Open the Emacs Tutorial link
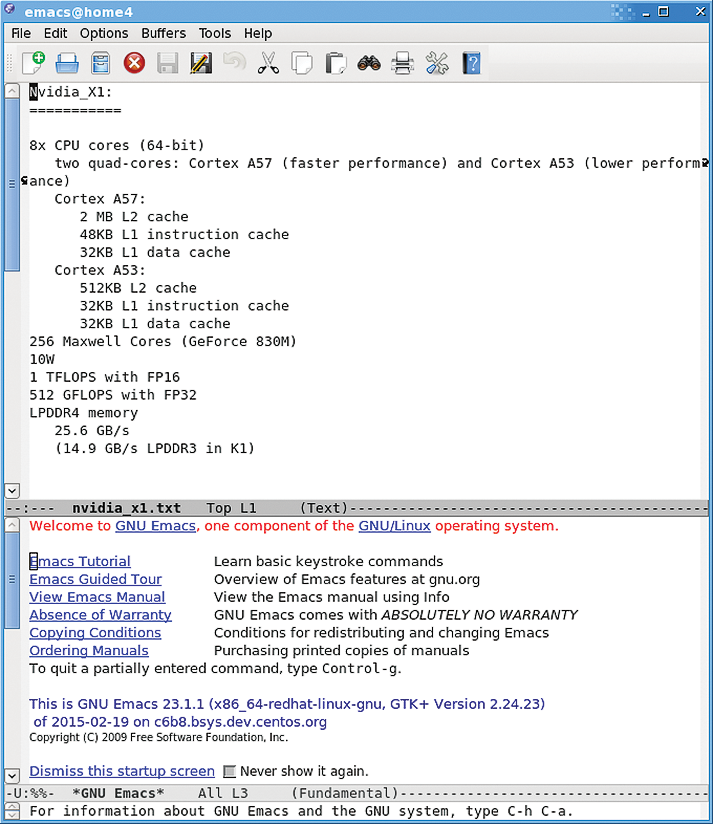Image resolution: width=713 pixels, height=824 pixels. pyautogui.click(x=80, y=562)
